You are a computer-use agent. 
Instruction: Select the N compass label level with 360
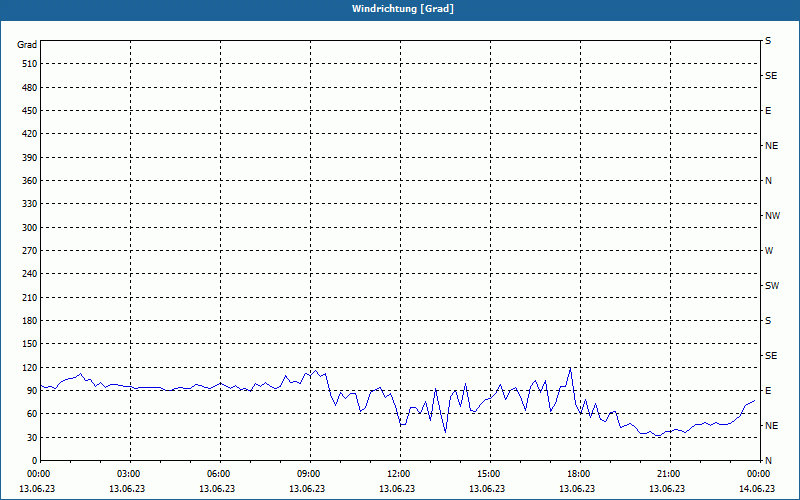pos(768,181)
